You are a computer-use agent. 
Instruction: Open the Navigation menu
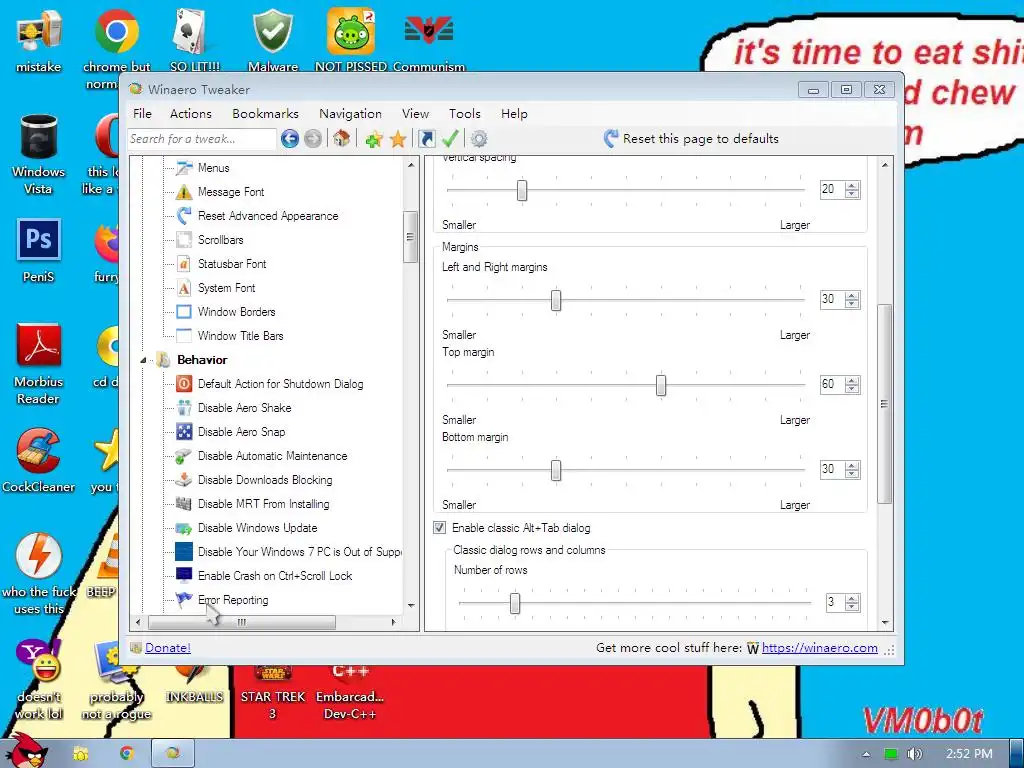click(x=351, y=114)
